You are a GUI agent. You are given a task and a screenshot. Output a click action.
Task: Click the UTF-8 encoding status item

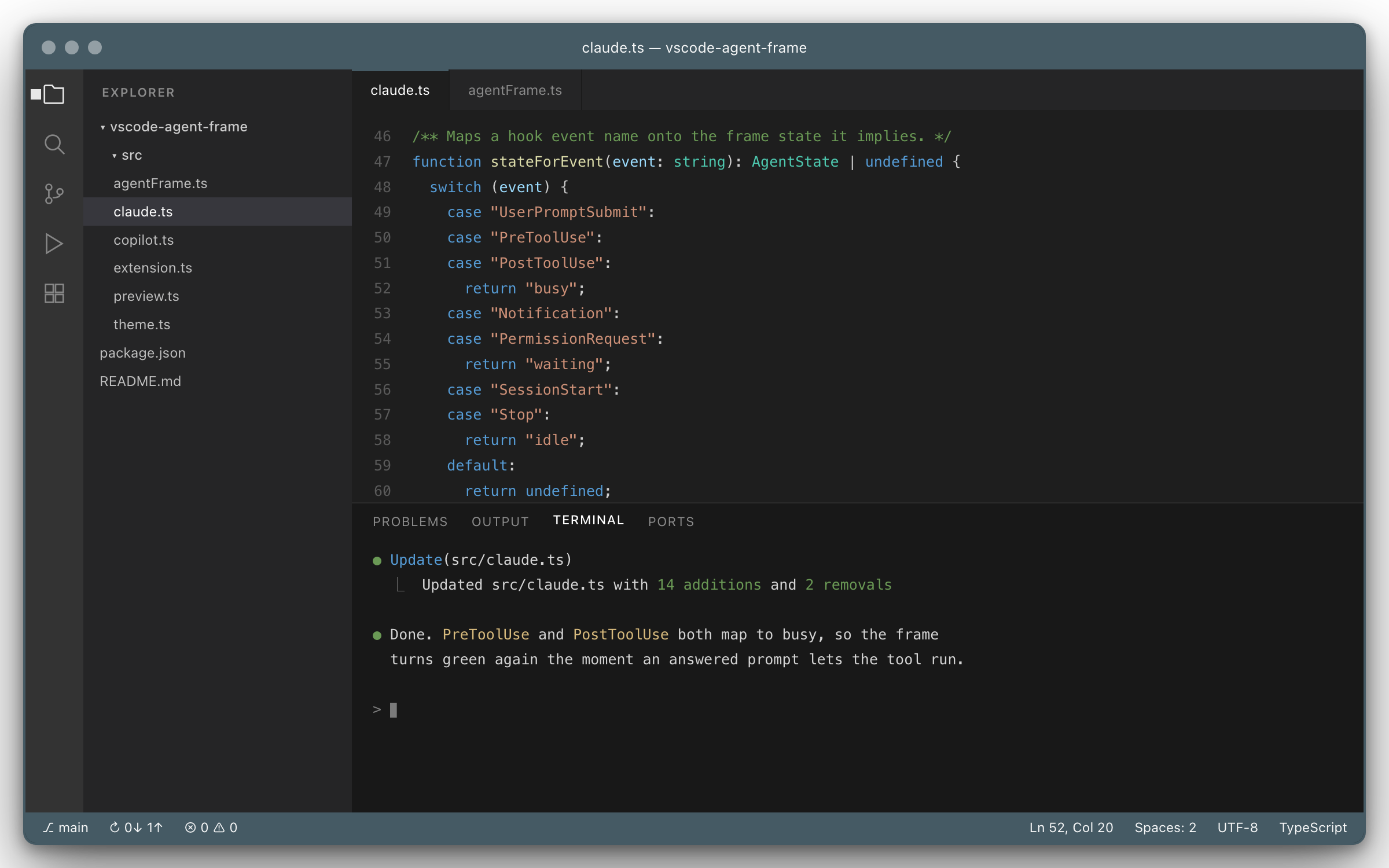tap(1237, 827)
